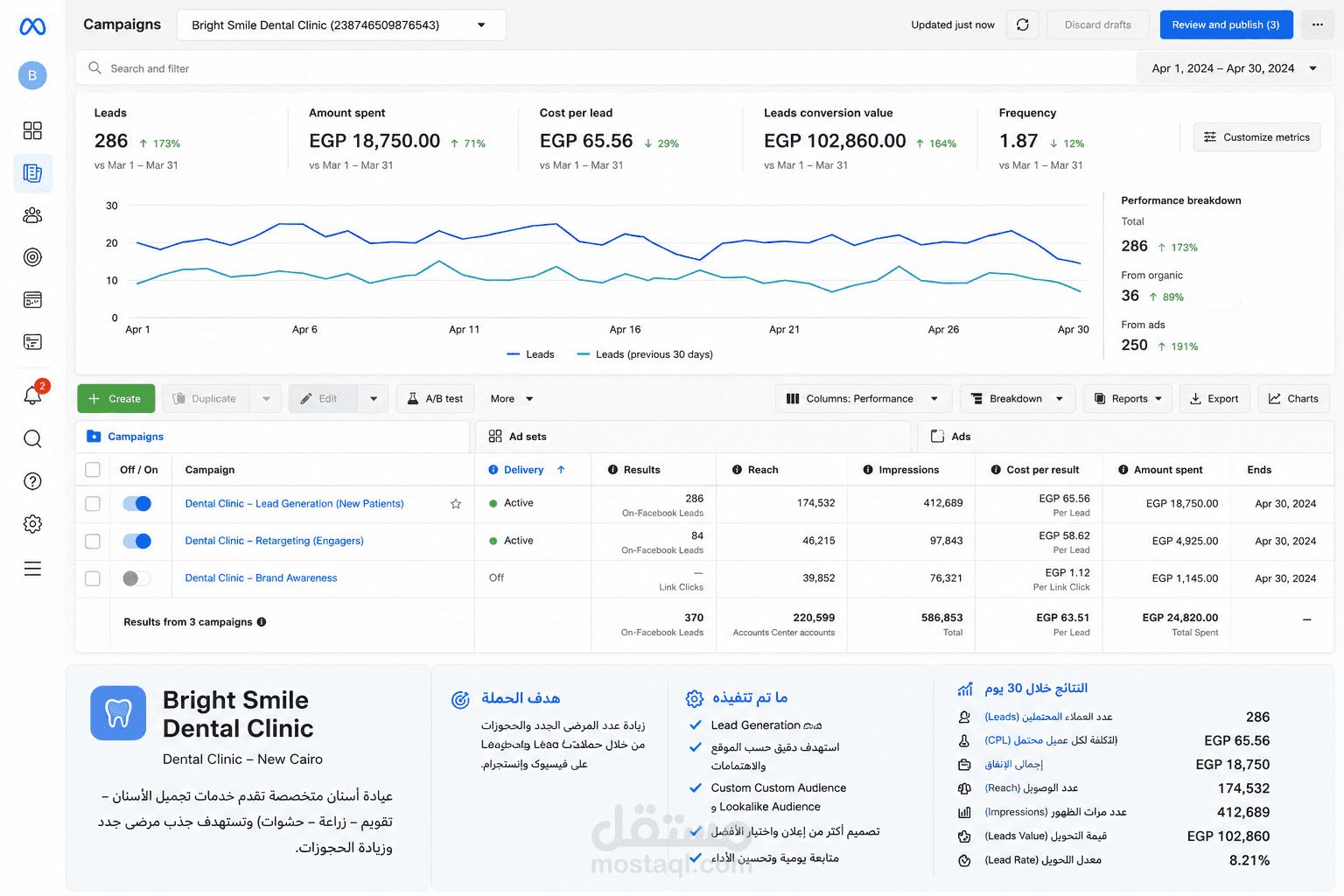
Task: Open the More dropdown menu
Action: (x=512, y=399)
